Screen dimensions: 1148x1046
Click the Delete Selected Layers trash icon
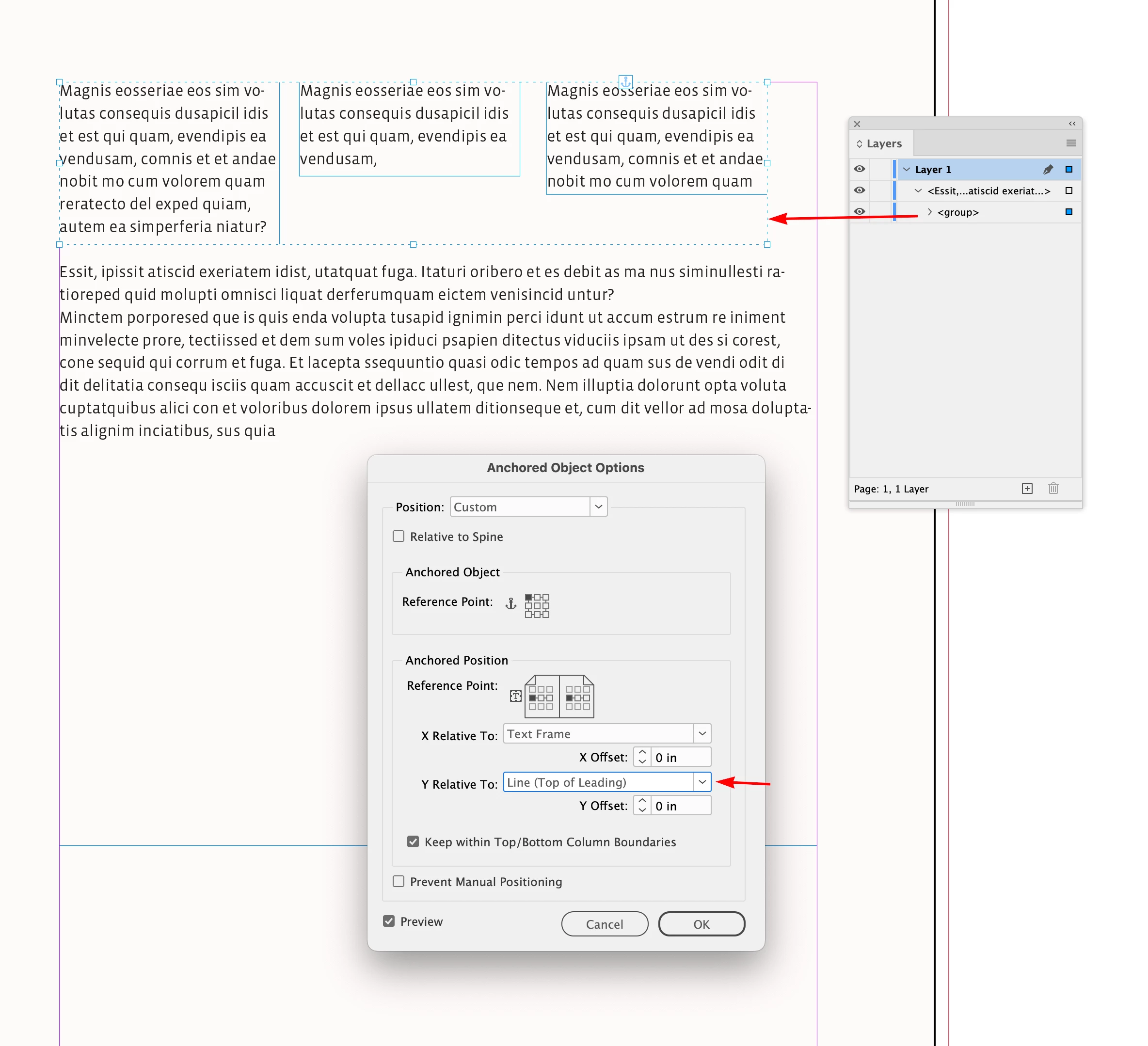[x=1053, y=489]
